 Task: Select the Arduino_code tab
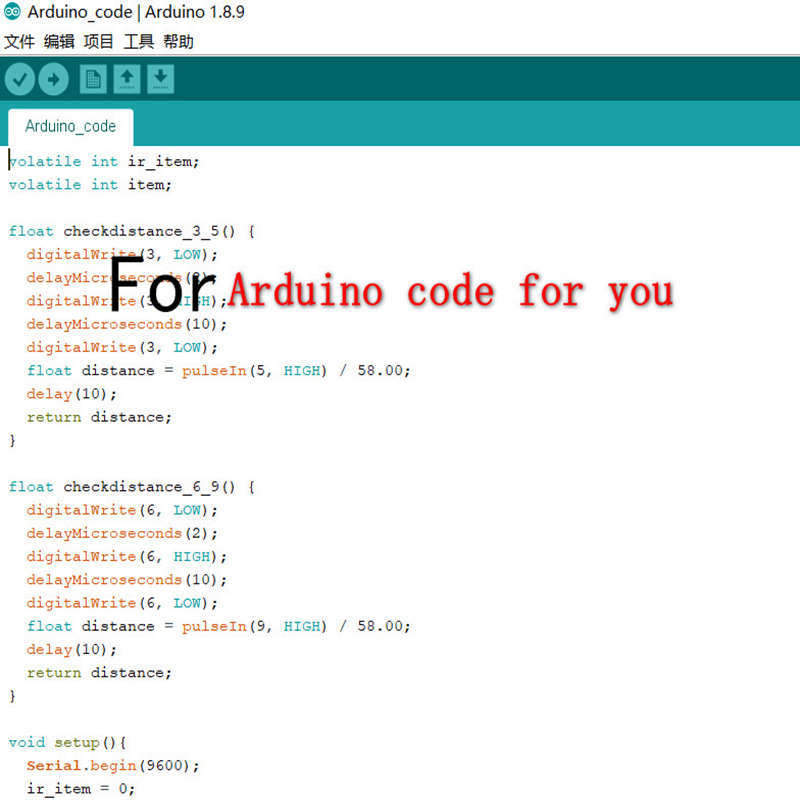(x=71, y=127)
